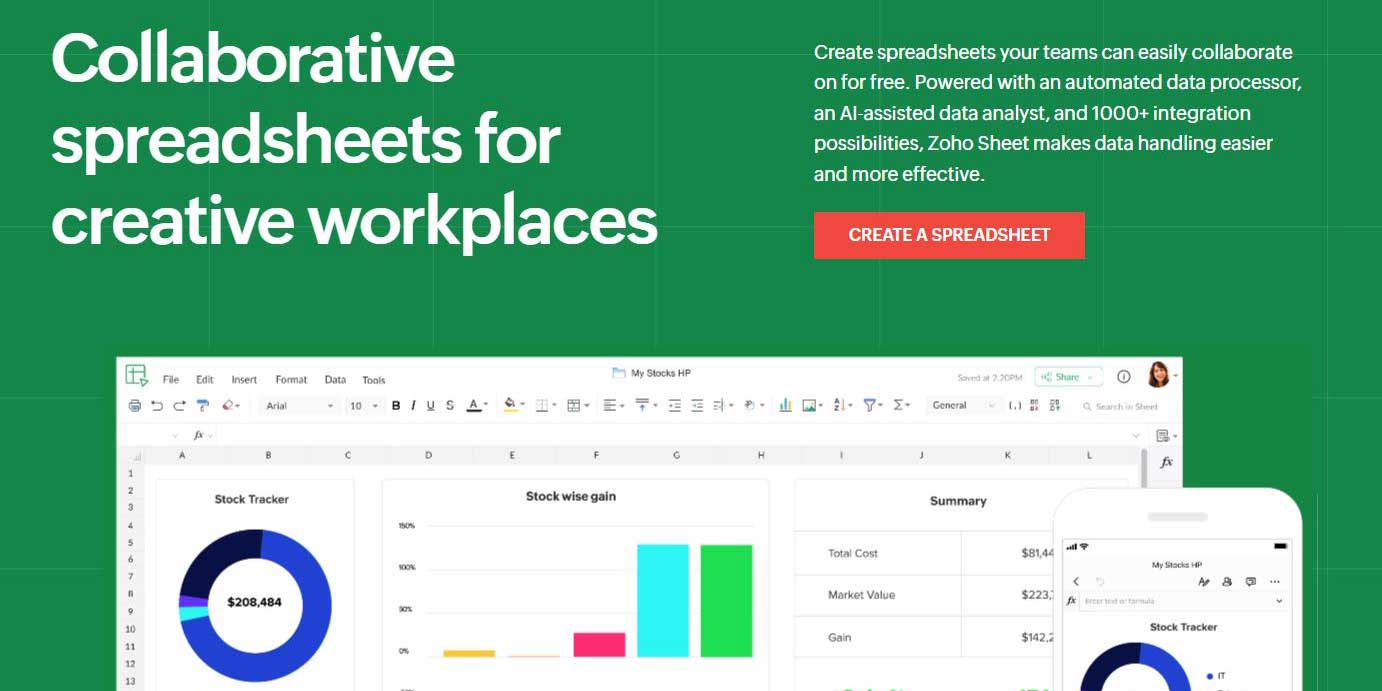This screenshot has width=1382, height=691.
Task: Open the Filter funnel tool
Action: (x=872, y=406)
